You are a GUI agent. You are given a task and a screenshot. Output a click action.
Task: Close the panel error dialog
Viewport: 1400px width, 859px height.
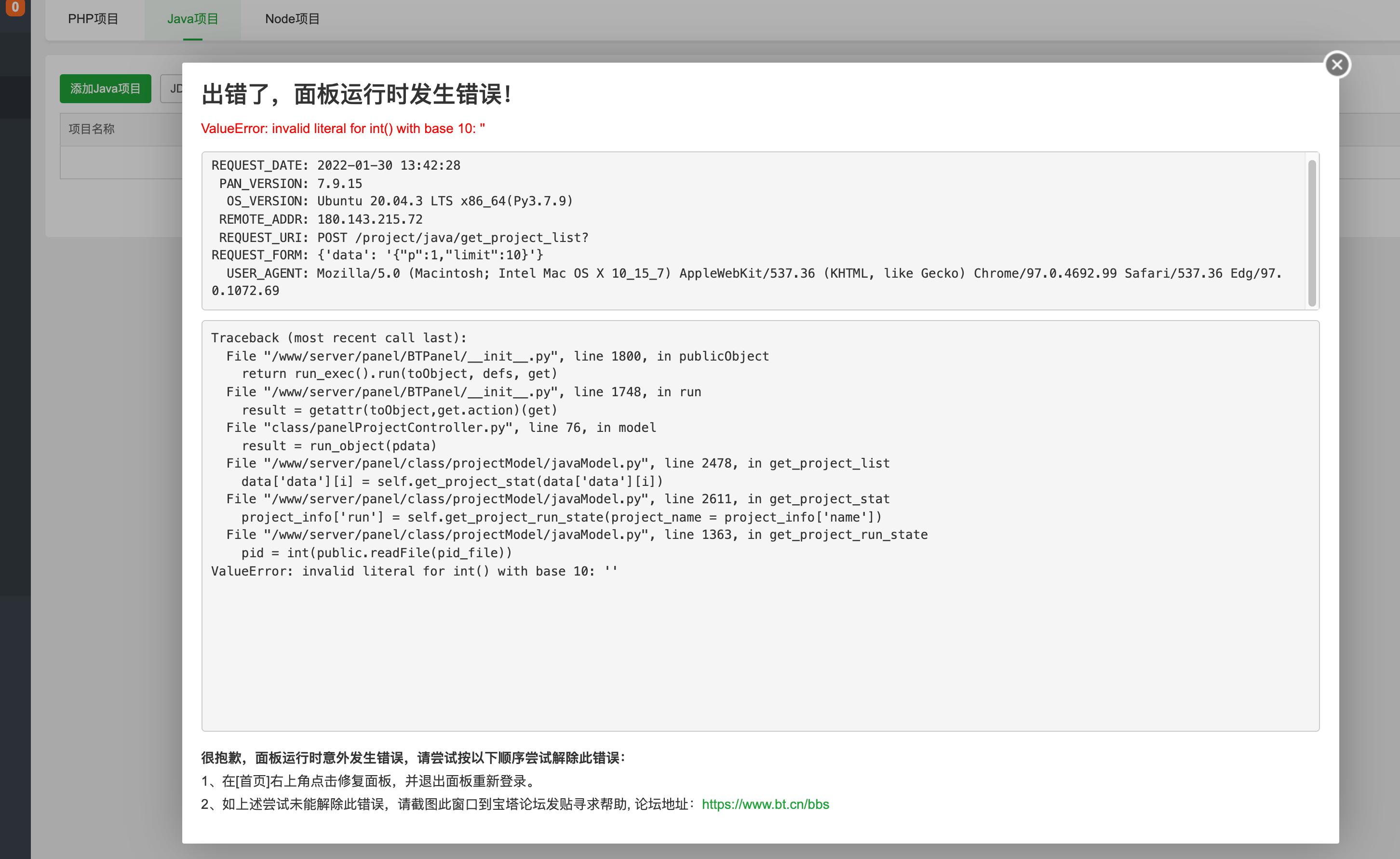coord(1336,65)
